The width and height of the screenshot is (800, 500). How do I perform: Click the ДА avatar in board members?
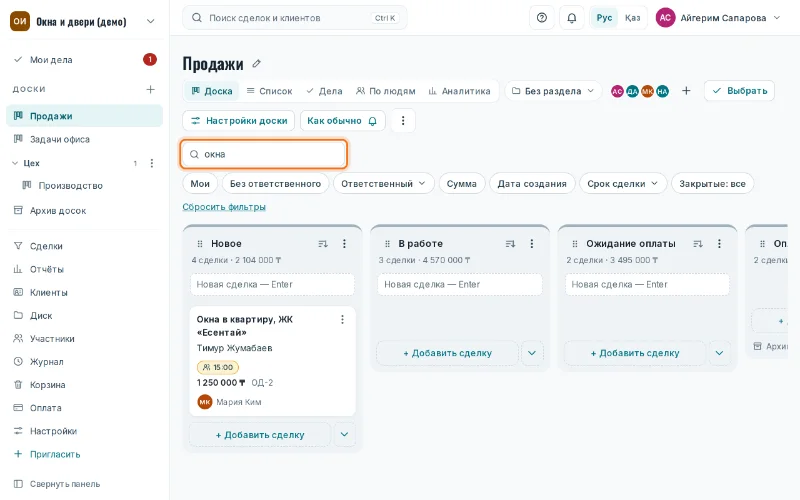633,91
